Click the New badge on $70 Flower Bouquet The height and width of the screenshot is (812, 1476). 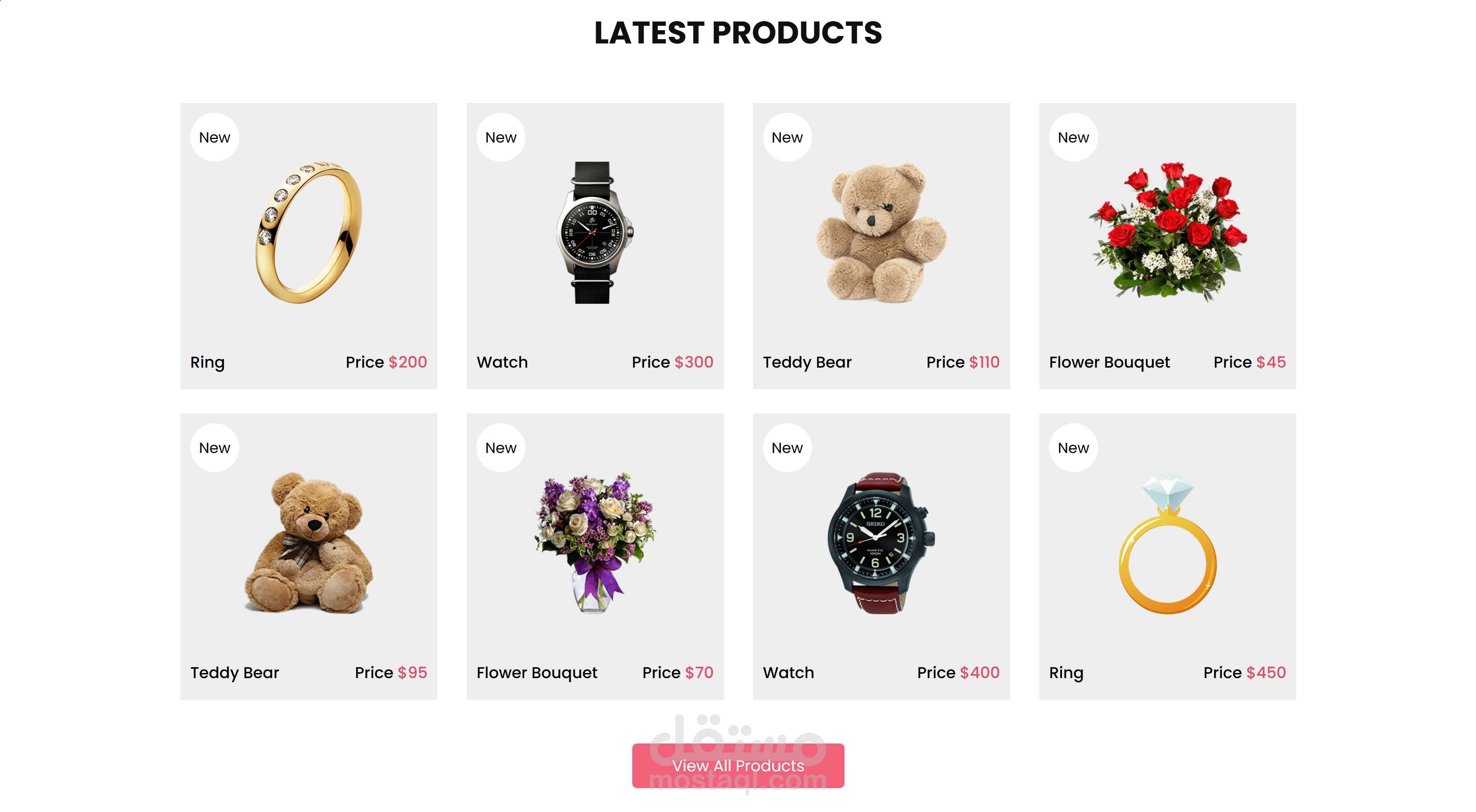point(501,448)
